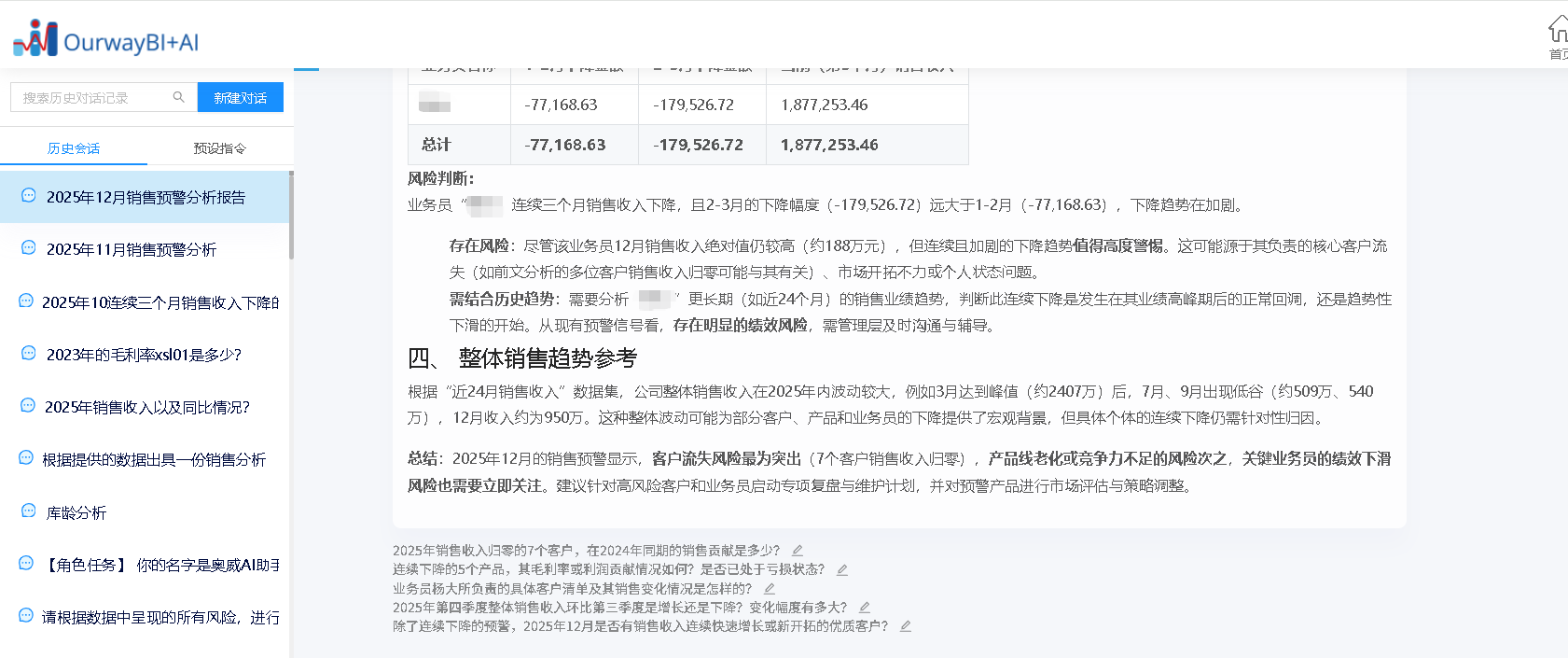Screen dimensions: 1568x658
Task: Switch to the 预设指令 tab
Action: [x=220, y=148]
